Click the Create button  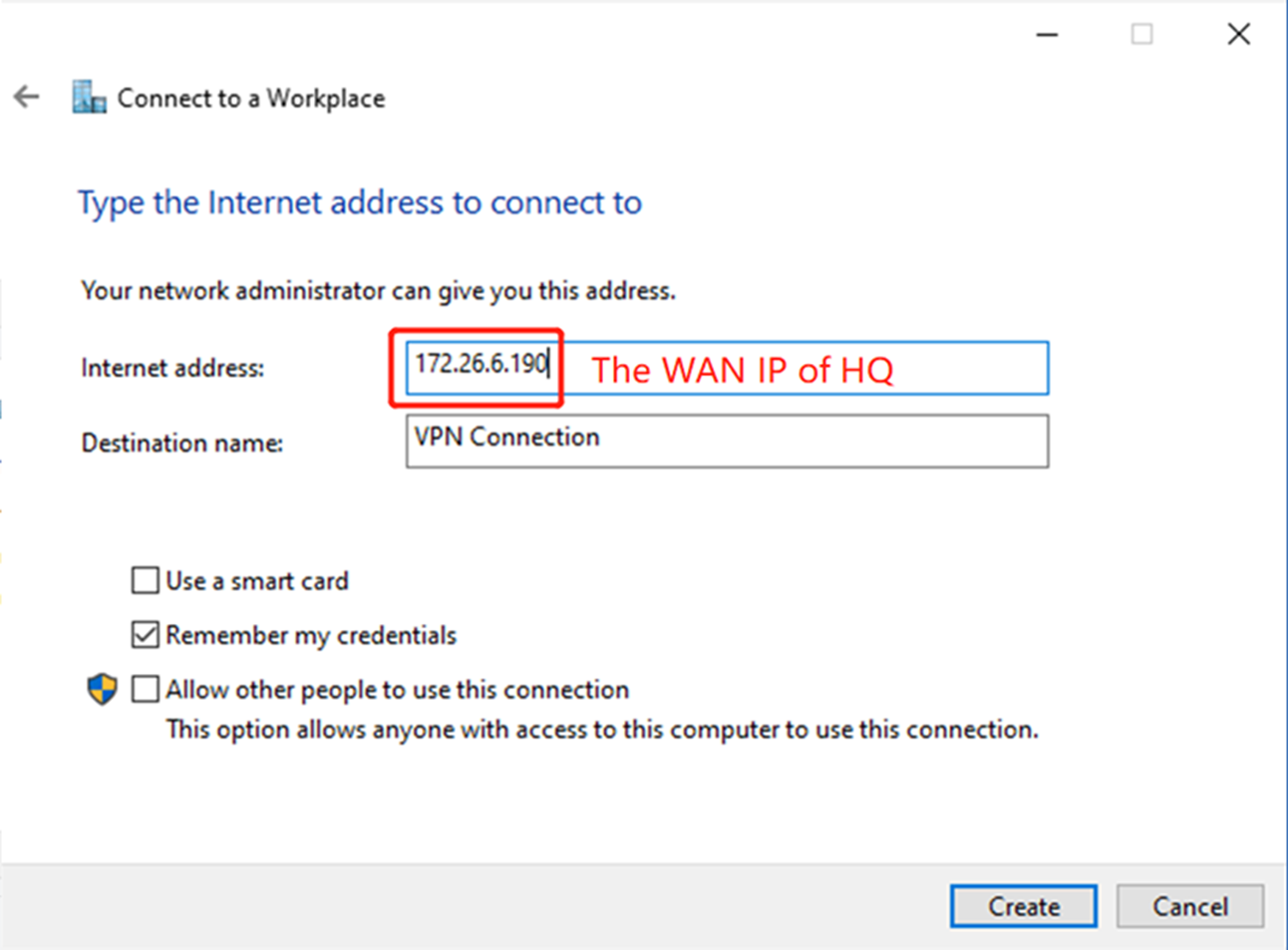click(1023, 906)
